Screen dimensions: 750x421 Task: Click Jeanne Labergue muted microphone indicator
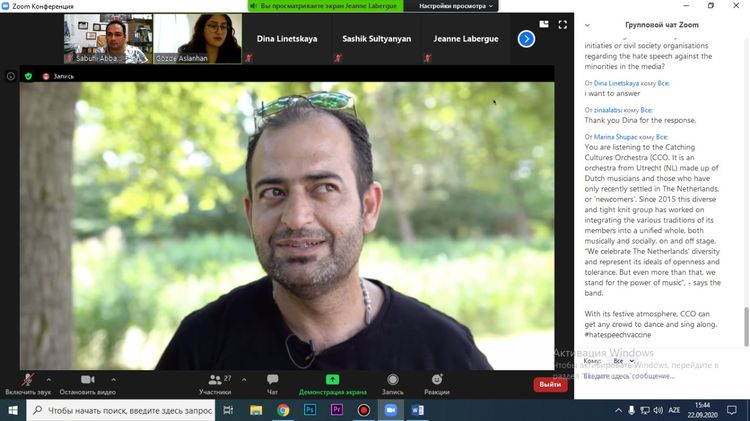(428, 58)
